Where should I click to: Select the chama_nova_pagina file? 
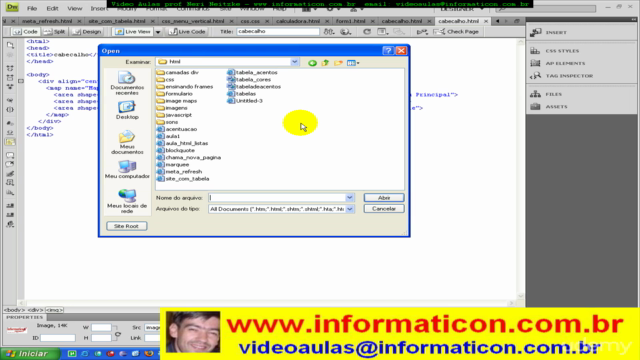(189, 157)
